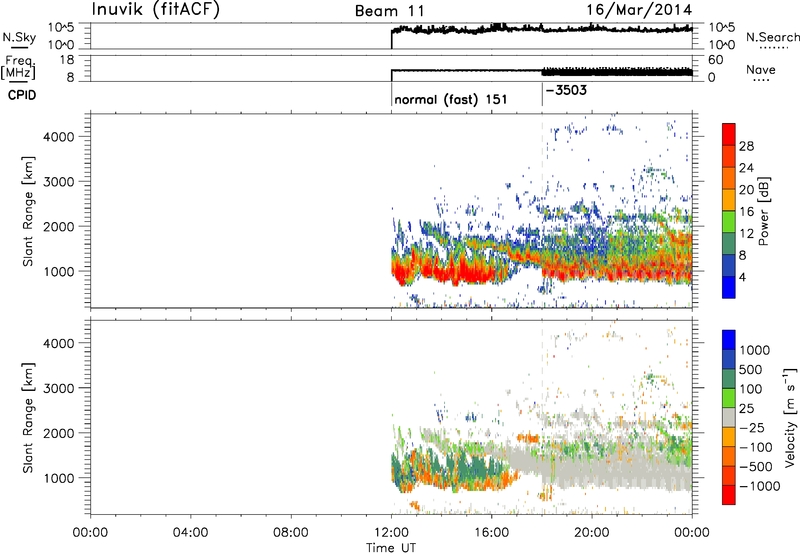Click the 'Freq. [MHz]' label

pyautogui.click(x=18, y=68)
